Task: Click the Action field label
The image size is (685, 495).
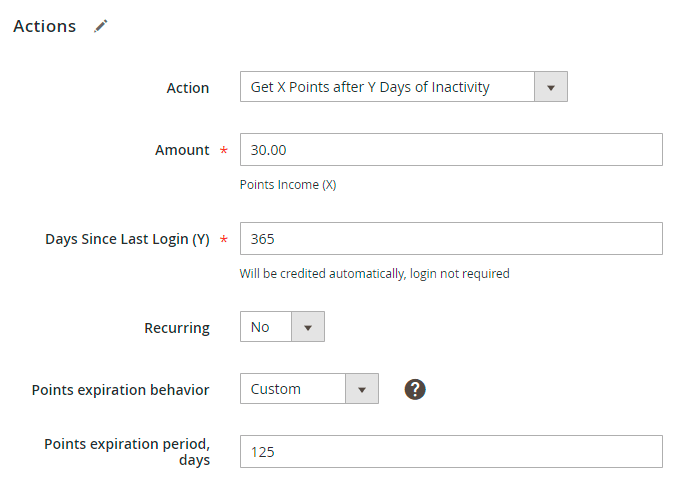Action: click(x=188, y=88)
